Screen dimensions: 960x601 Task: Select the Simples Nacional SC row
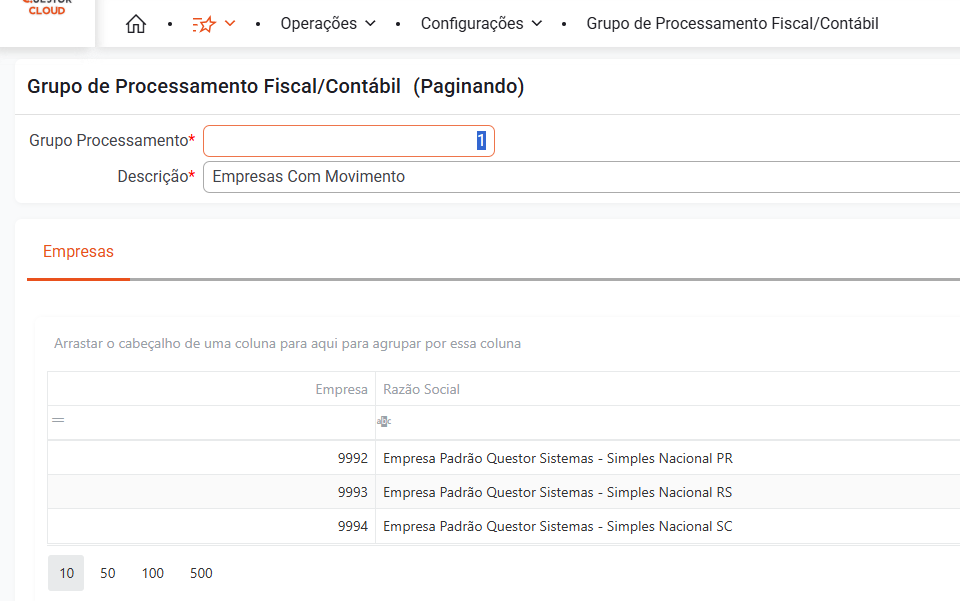point(503,526)
